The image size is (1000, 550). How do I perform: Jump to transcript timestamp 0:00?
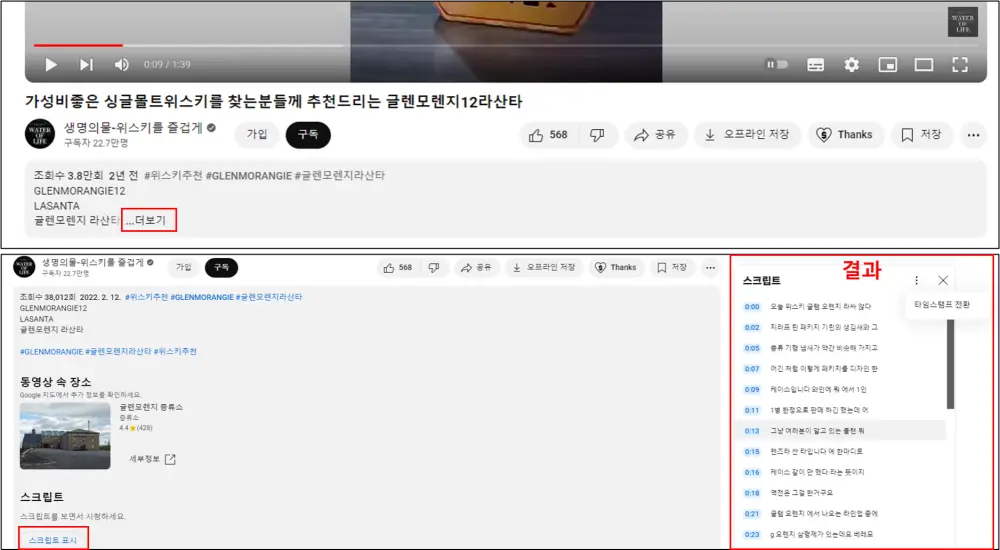click(x=752, y=307)
